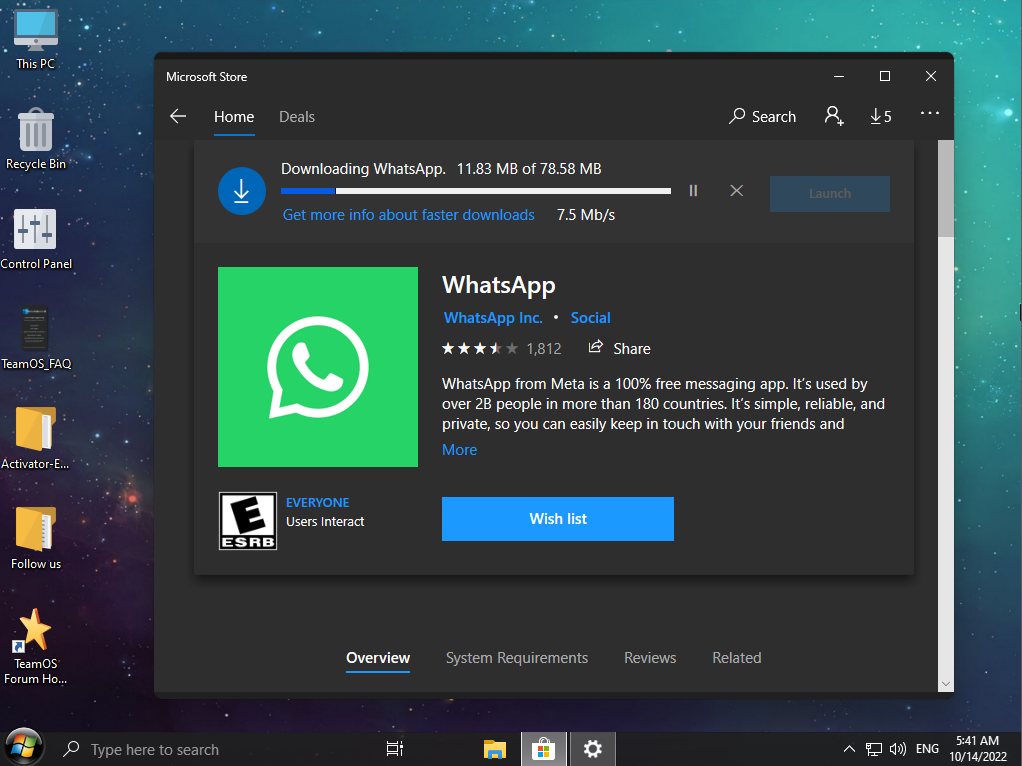Image resolution: width=1022 pixels, height=766 pixels.
Task: Click the back arrow in Microsoft Store
Action: tap(178, 117)
